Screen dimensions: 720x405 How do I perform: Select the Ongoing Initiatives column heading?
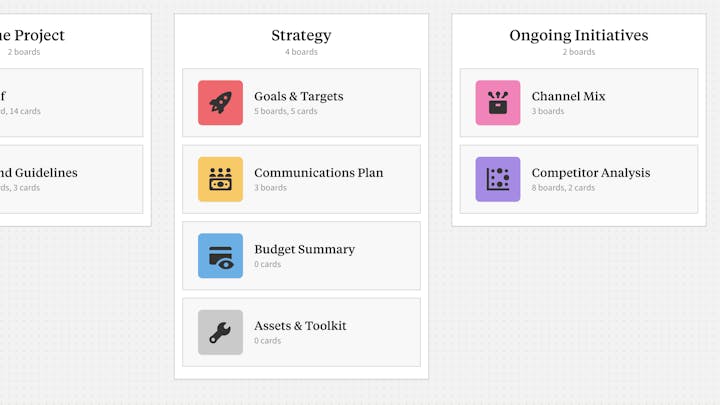pos(579,35)
